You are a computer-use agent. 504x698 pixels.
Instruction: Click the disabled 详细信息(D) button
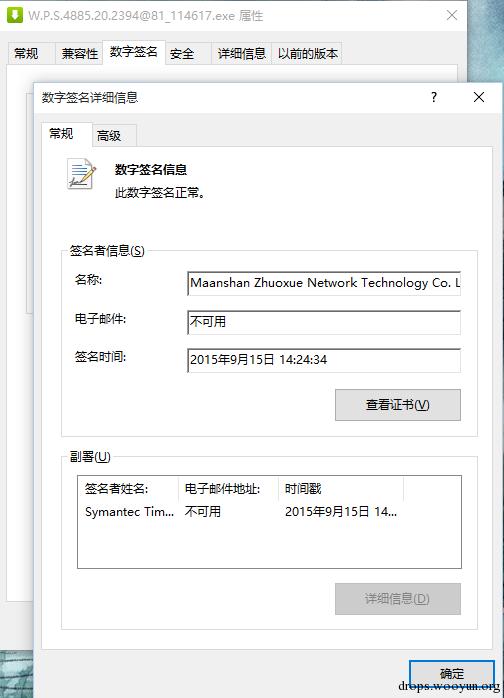tap(398, 599)
